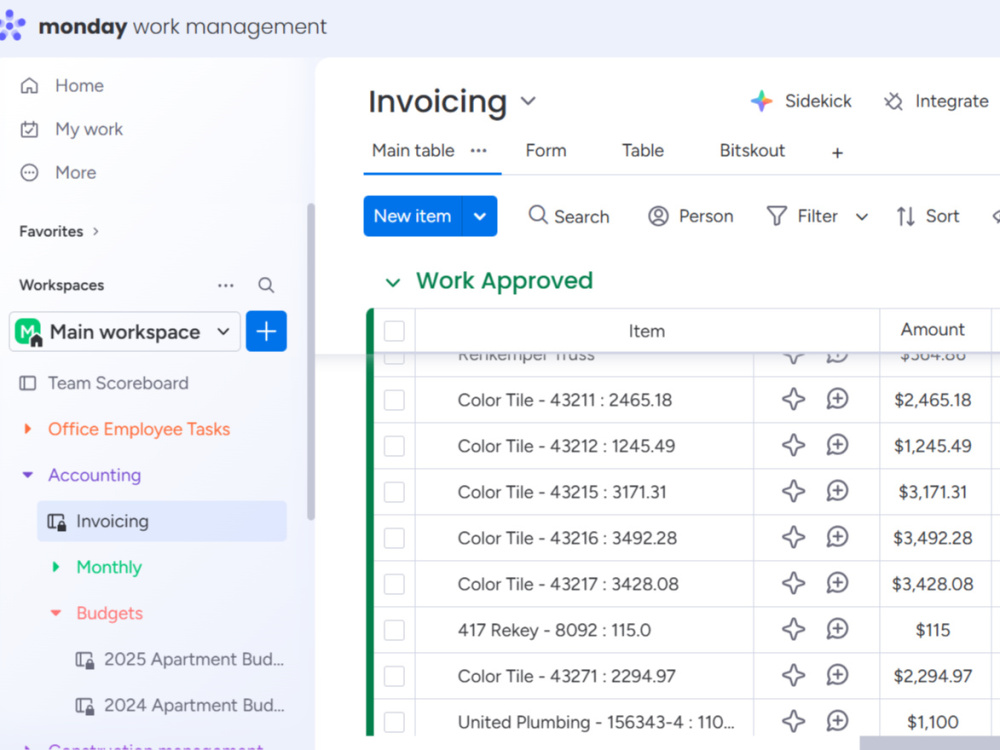Check the Color Tile 43216 row
Screen dimensions: 1000x750
pyautogui.click(x=394, y=538)
